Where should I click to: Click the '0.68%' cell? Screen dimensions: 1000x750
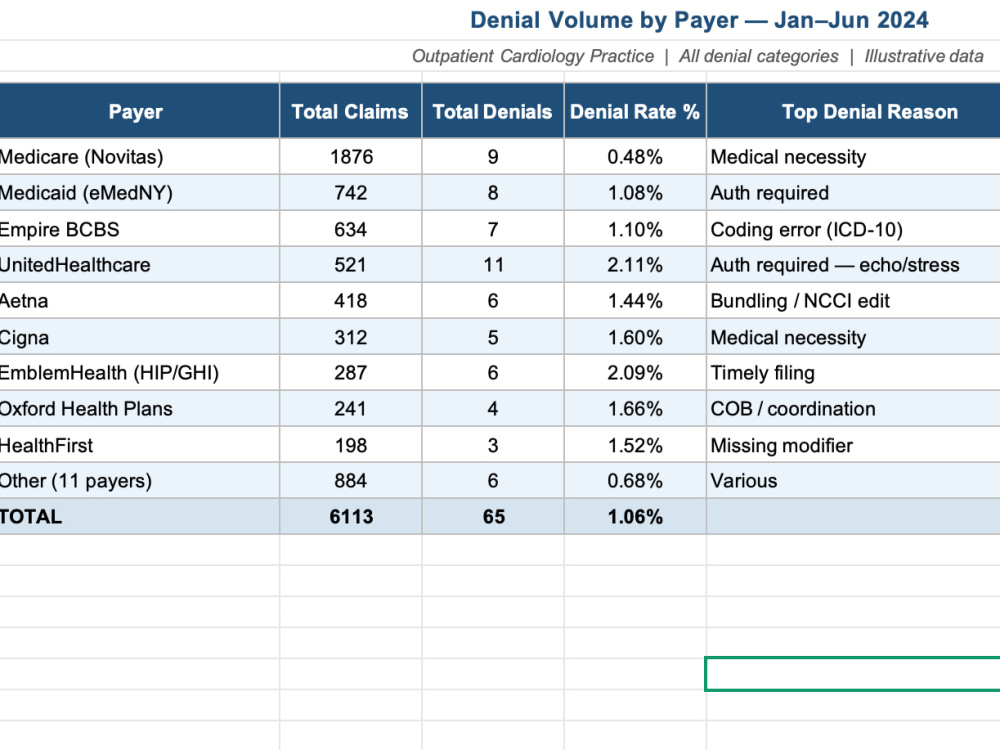point(635,480)
